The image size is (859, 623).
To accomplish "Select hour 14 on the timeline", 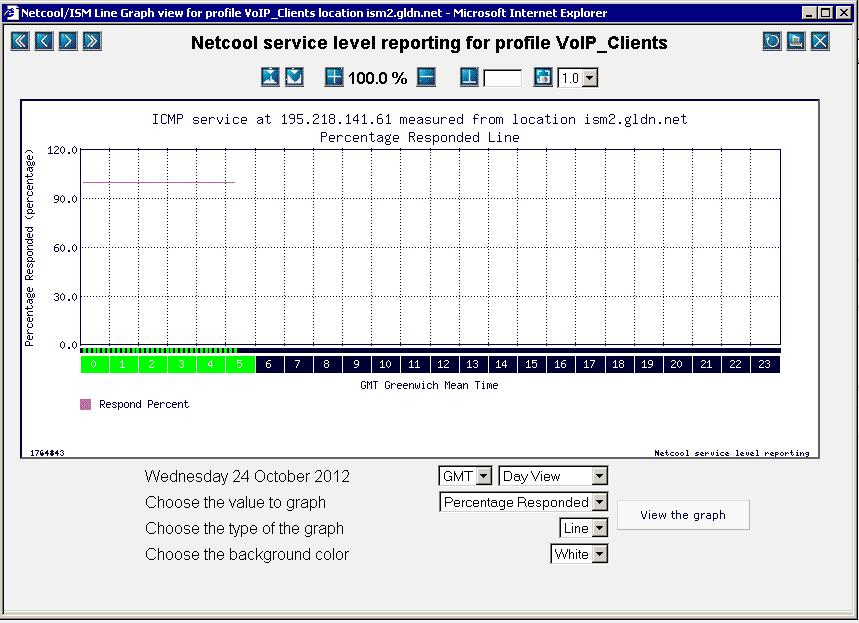I will [x=501, y=364].
